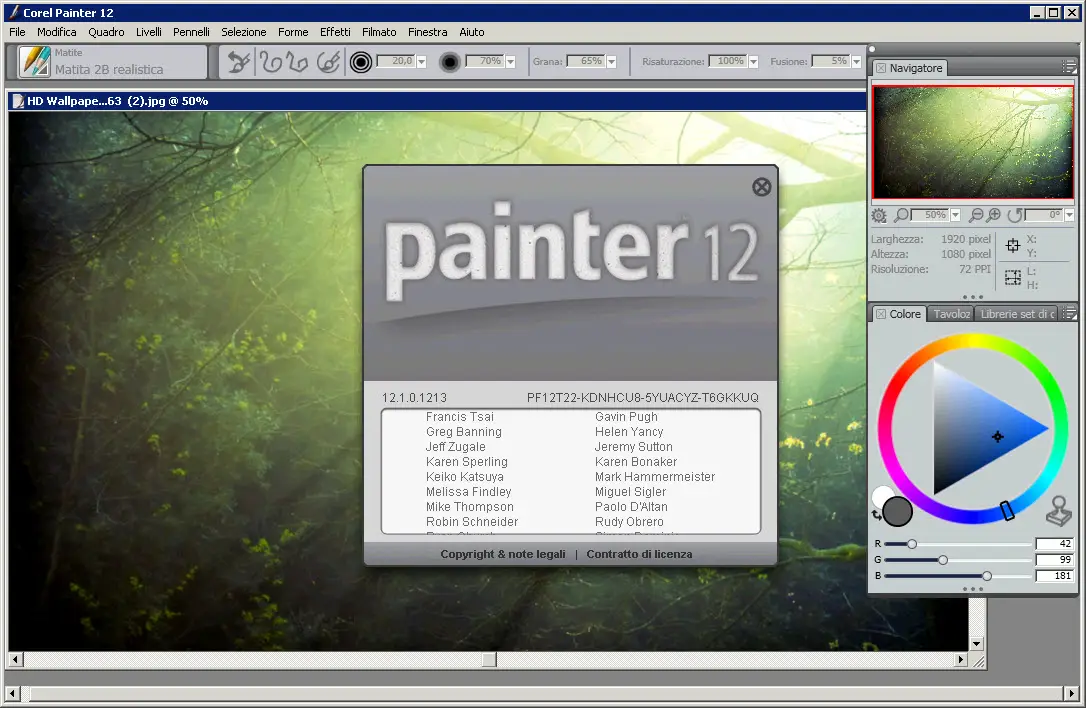The image size is (1086, 708).
Task: Open the Quadro menu
Action: (106, 32)
